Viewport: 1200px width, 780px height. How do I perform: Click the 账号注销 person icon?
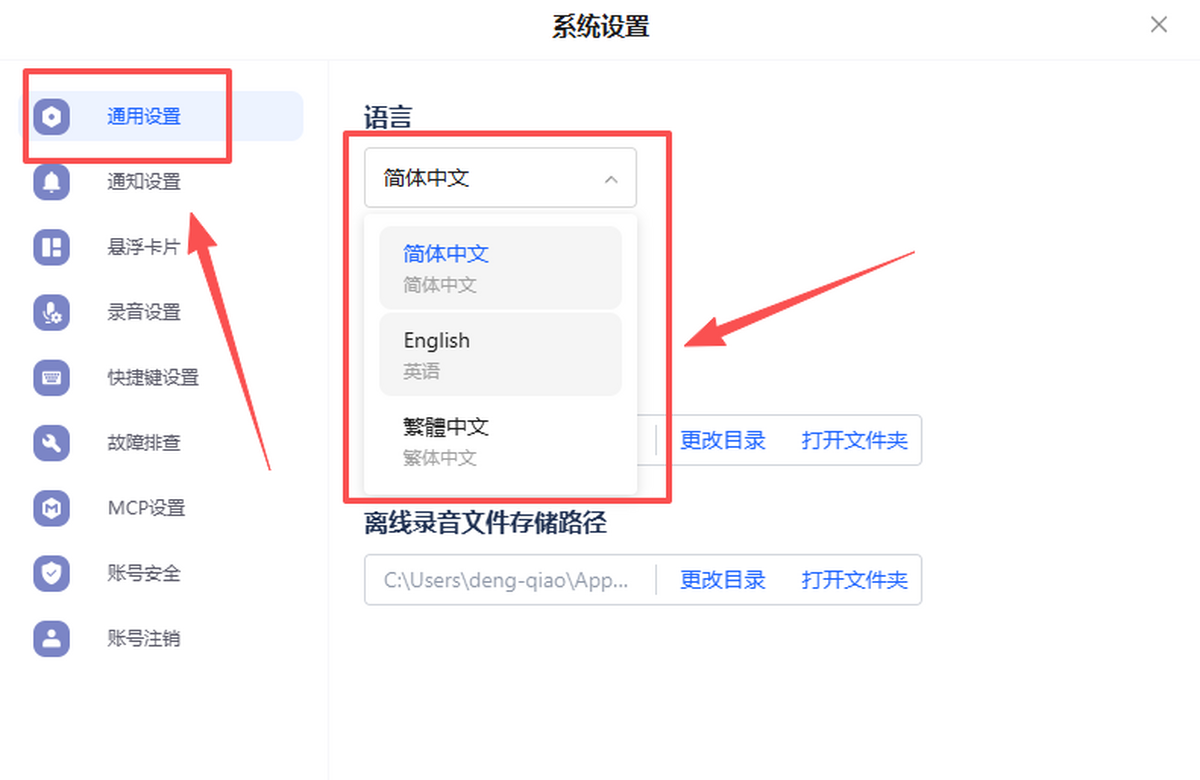(52, 638)
